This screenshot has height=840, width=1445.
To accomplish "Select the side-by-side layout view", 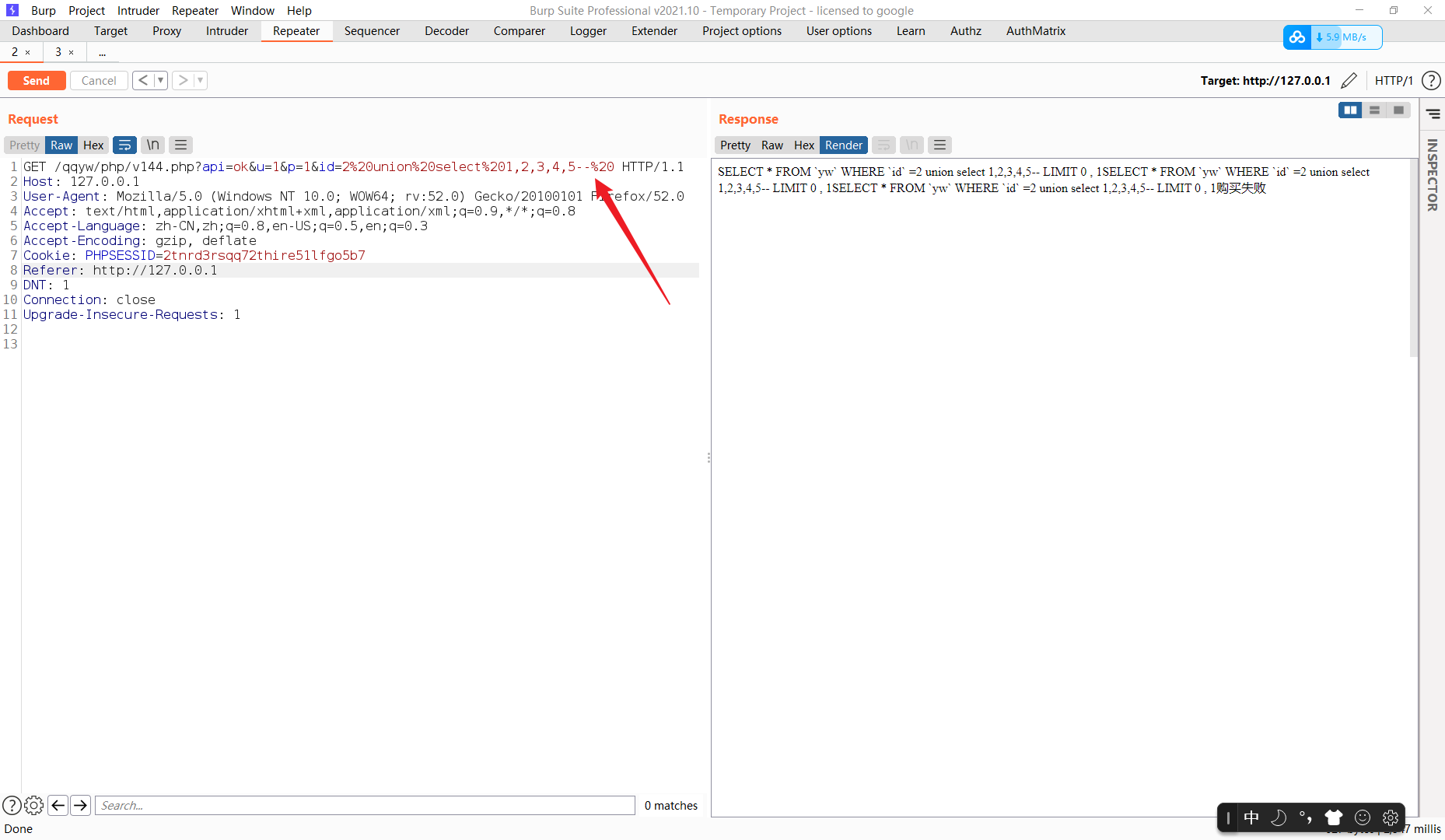I will (x=1350, y=110).
